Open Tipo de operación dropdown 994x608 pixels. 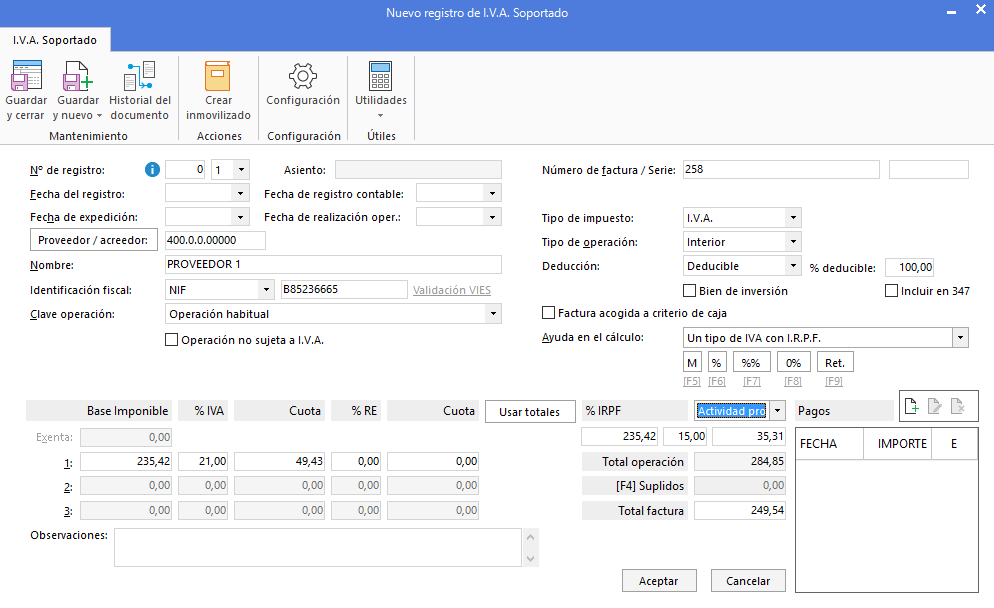(x=793, y=242)
